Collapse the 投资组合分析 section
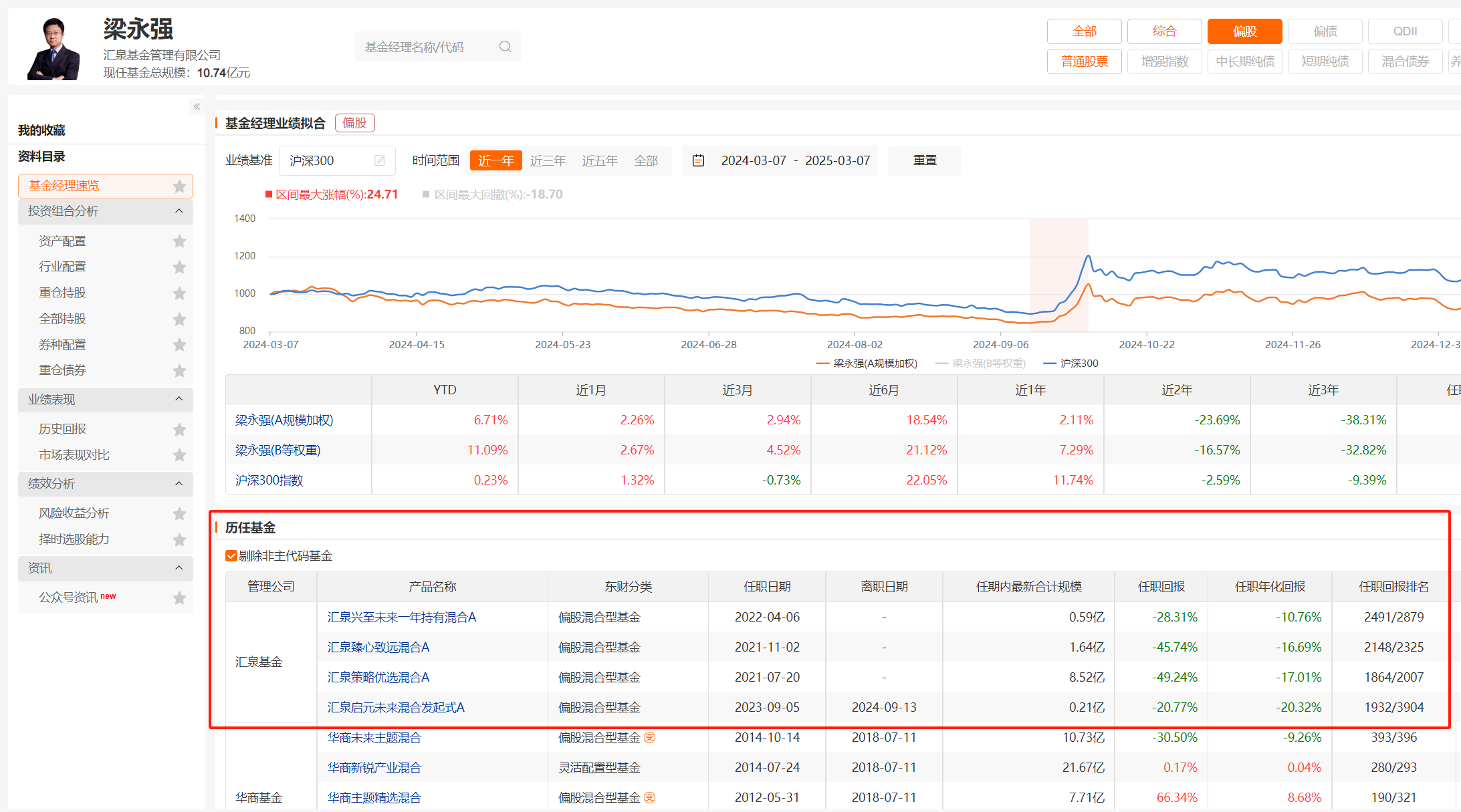The height and width of the screenshot is (812, 1461). tap(179, 211)
